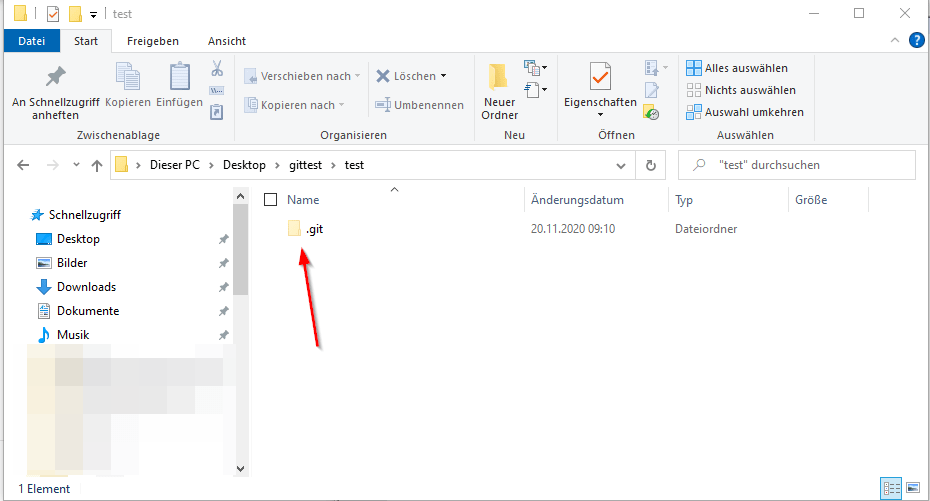Click gittest in the address breadcrumb
This screenshot has height=501, width=930.
point(305,165)
